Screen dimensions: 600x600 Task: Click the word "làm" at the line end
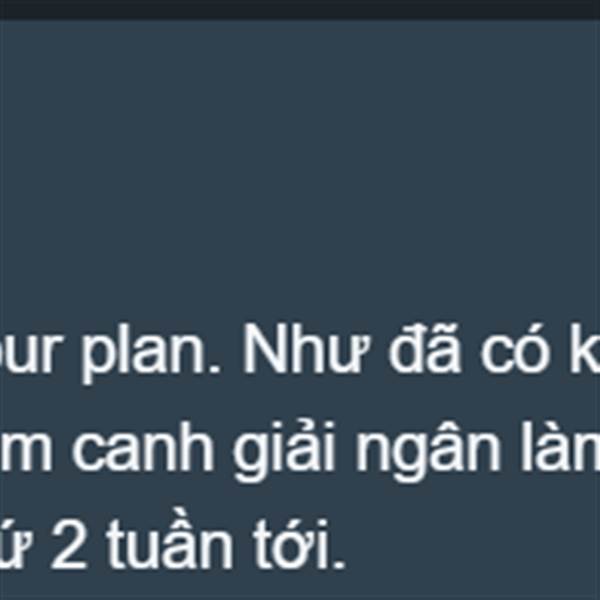[561, 446]
